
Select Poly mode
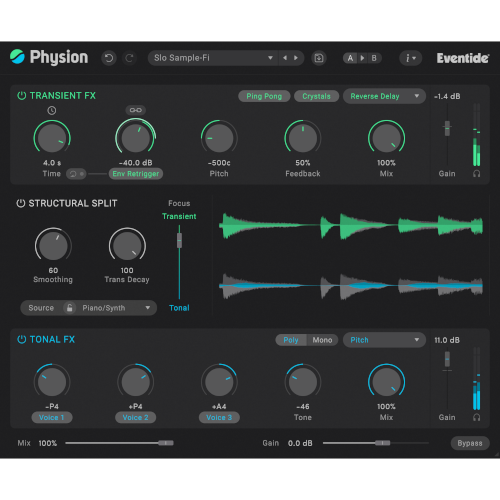pyautogui.click(x=291, y=340)
